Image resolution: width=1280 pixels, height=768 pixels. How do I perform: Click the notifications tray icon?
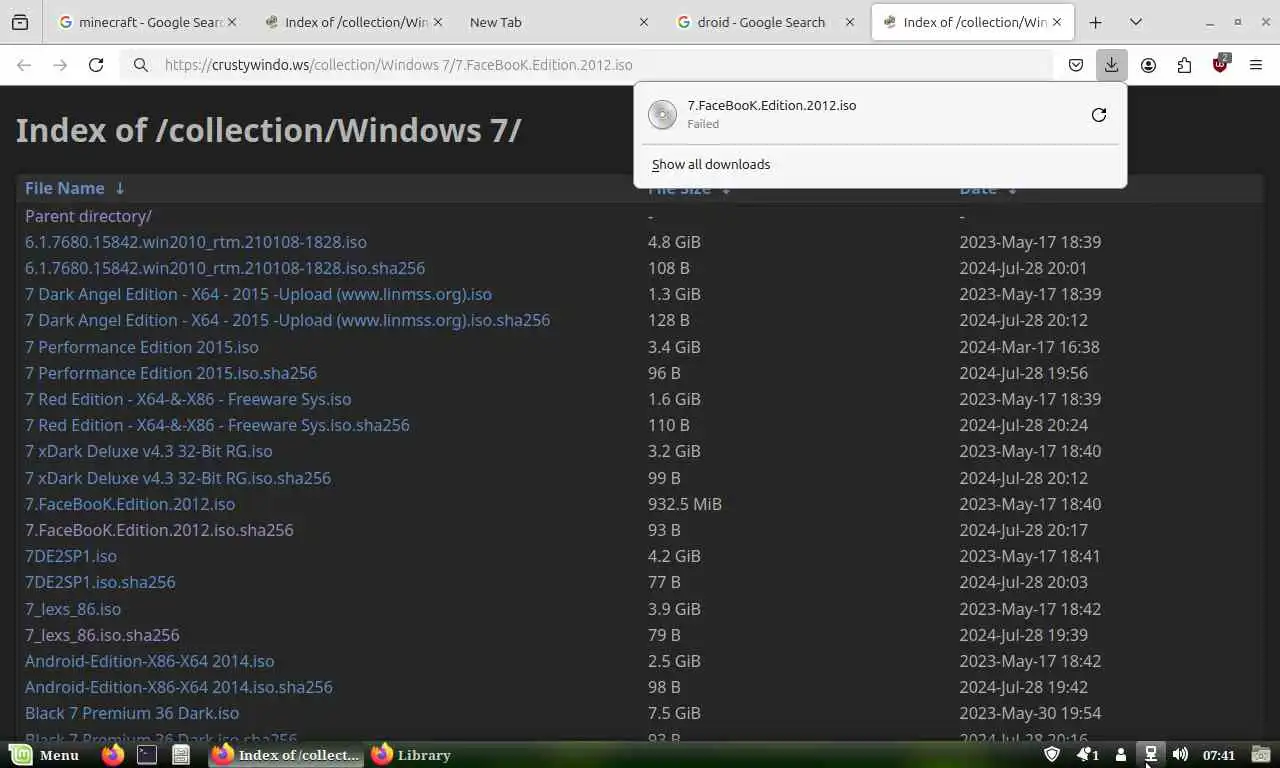coord(1087,755)
